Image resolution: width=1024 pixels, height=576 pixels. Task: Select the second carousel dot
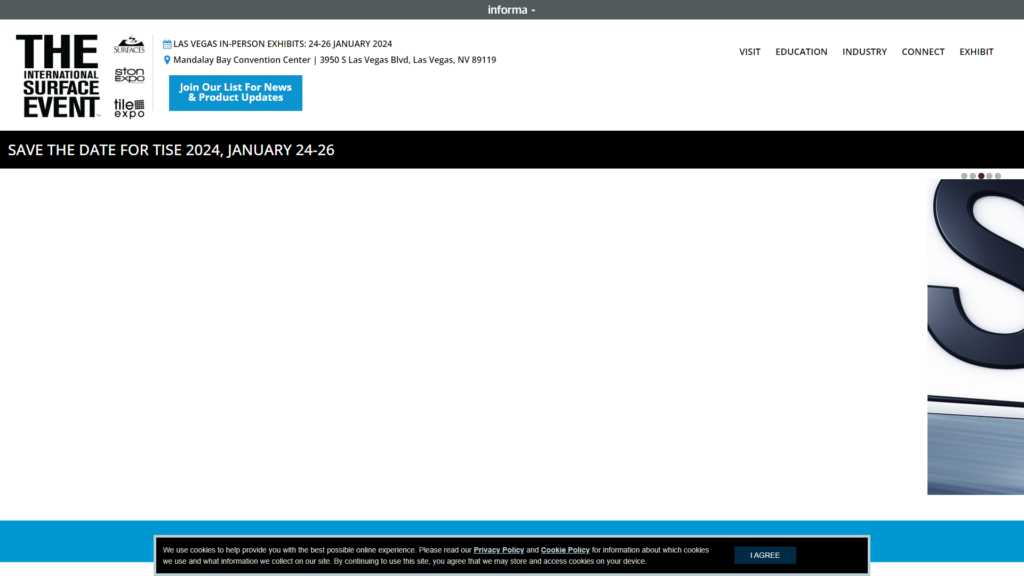coord(972,176)
